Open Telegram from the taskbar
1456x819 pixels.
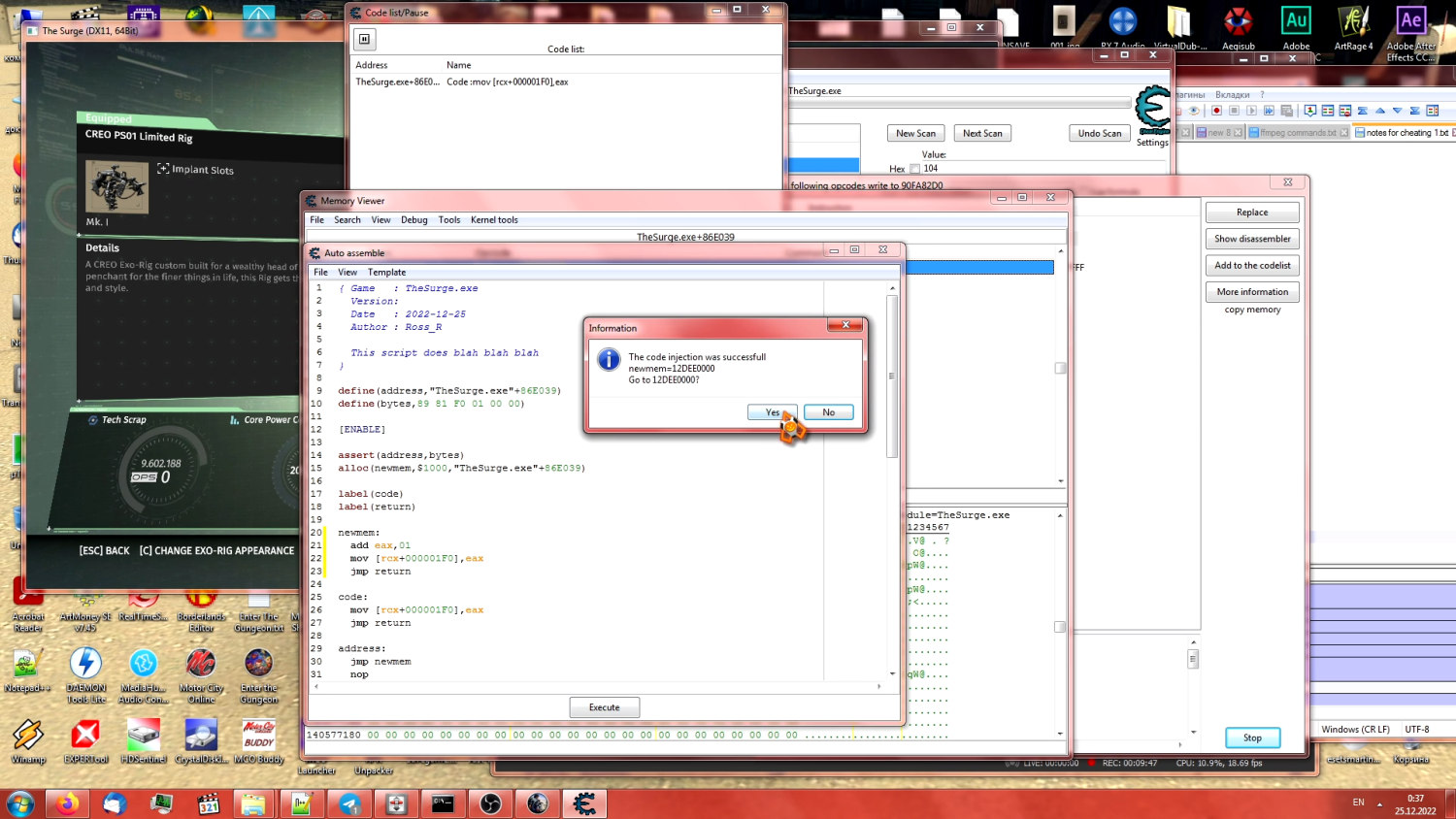pos(349,803)
